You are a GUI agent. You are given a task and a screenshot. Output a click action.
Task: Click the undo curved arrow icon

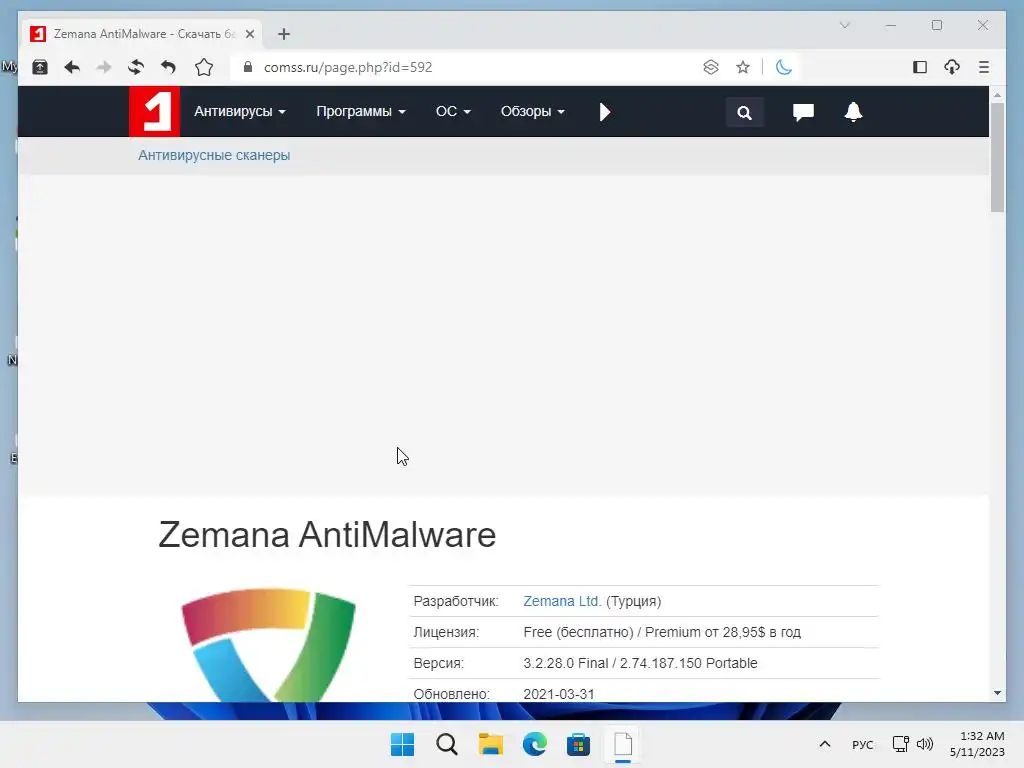coord(168,67)
